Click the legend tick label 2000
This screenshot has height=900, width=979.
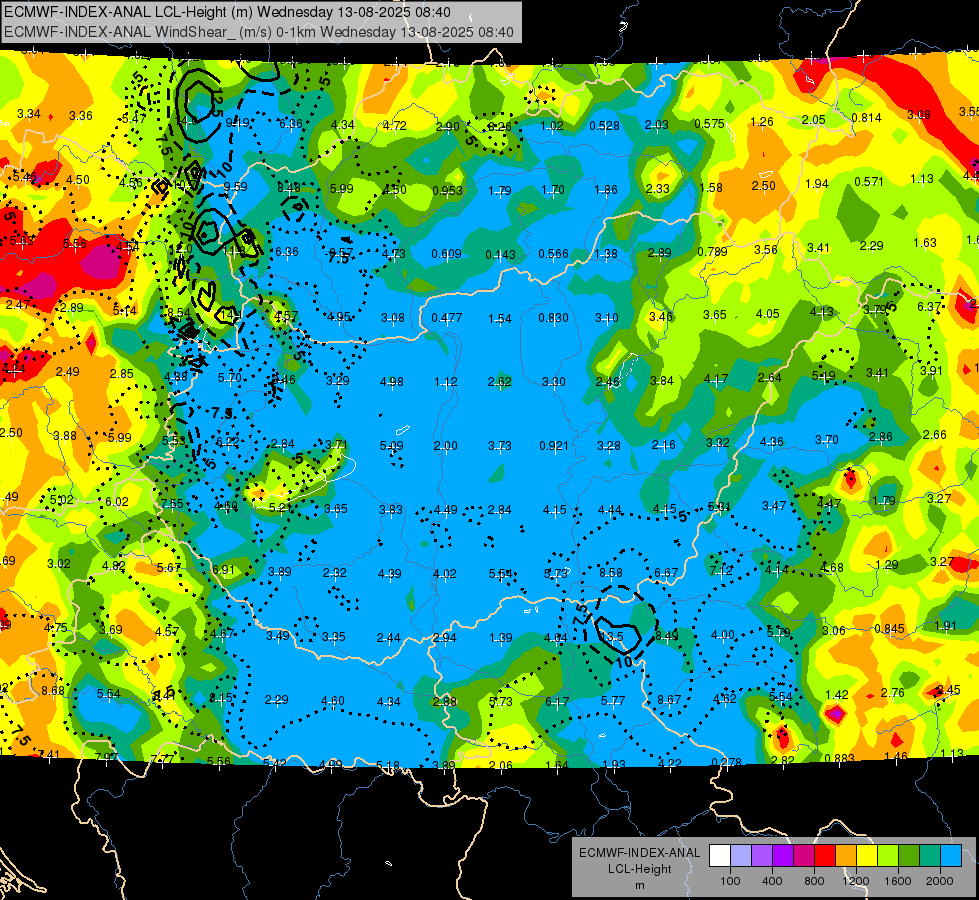pos(940,881)
